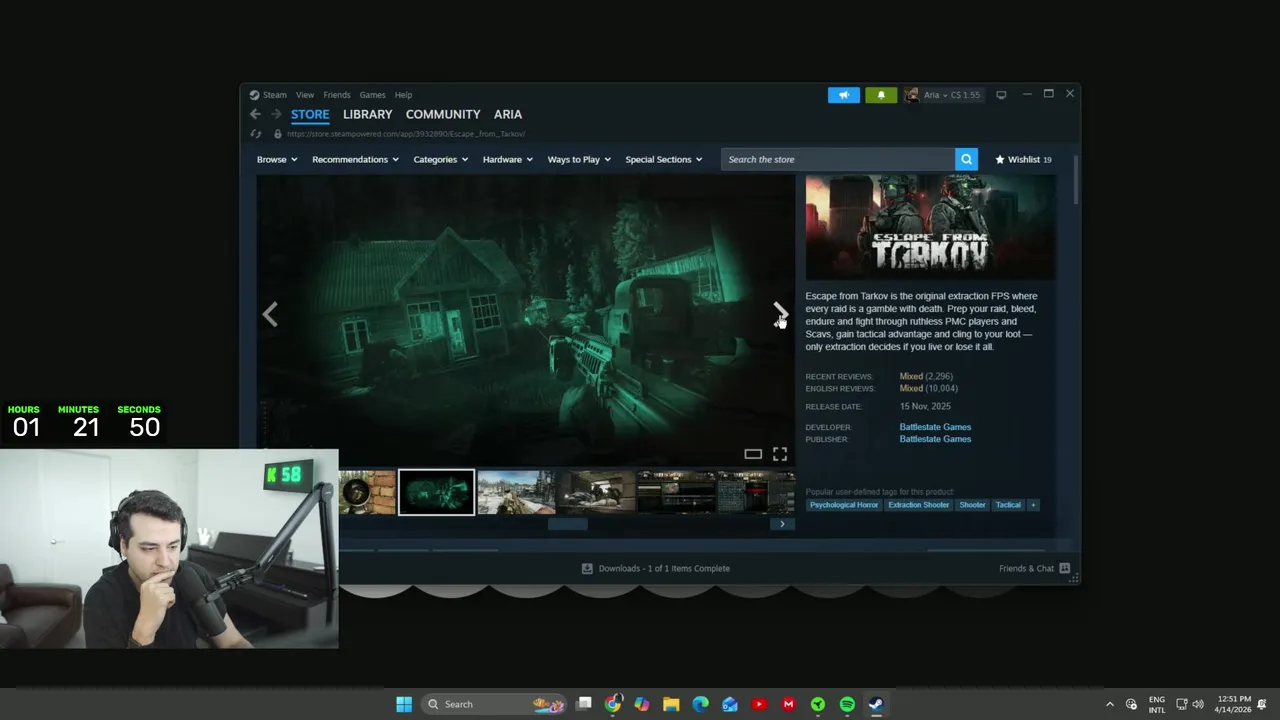Open Spotify from the taskbar
This screenshot has width=1280, height=720.
click(847, 704)
